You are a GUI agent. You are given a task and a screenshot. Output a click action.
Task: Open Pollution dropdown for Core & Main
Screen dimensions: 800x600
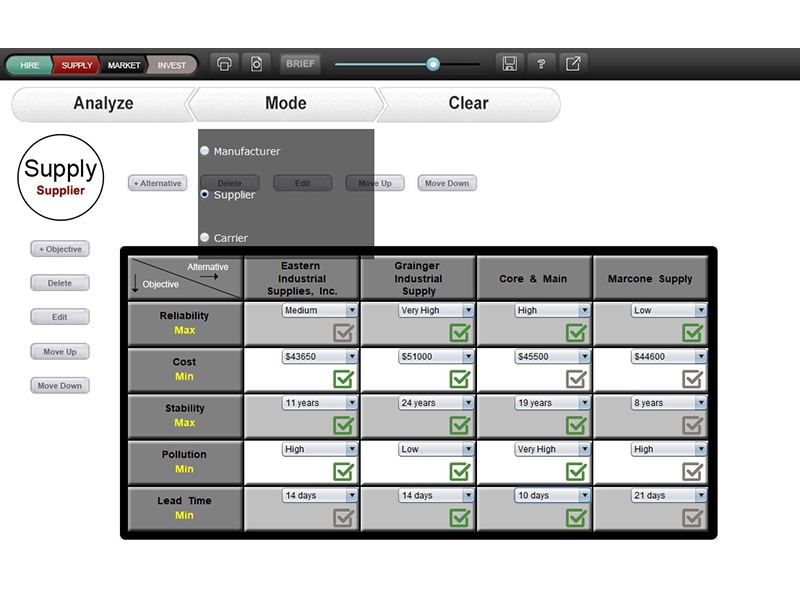pos(553,449)
